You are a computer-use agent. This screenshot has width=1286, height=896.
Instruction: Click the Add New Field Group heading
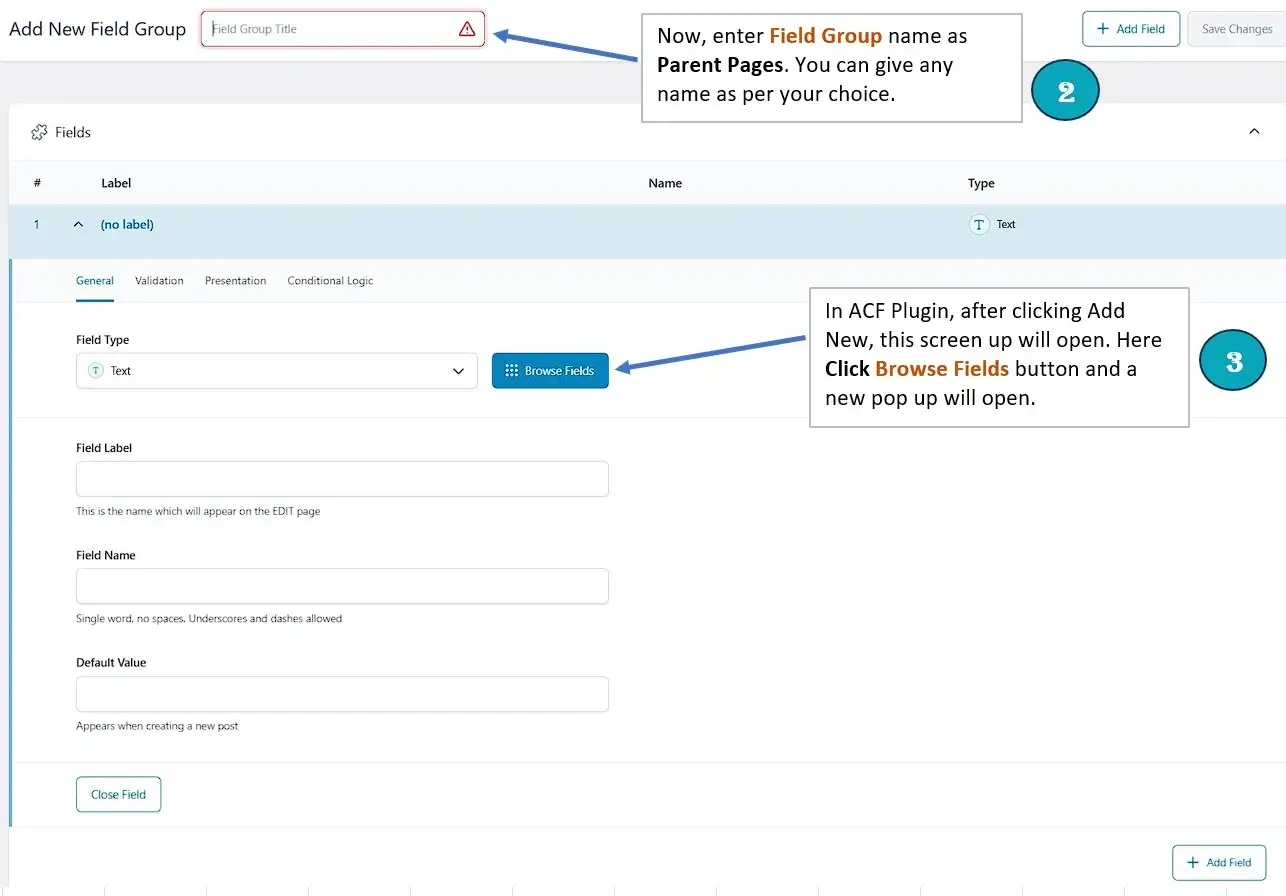(x=97, y=29)
